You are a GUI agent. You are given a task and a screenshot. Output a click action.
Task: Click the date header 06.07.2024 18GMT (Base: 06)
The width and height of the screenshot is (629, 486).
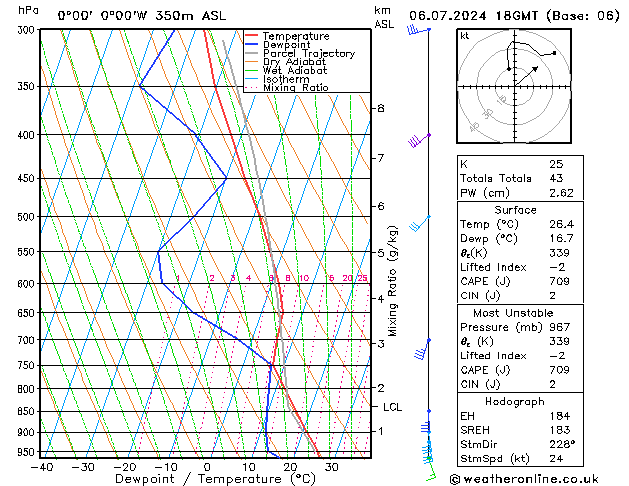pyautogui.click(x=514, y=16)
